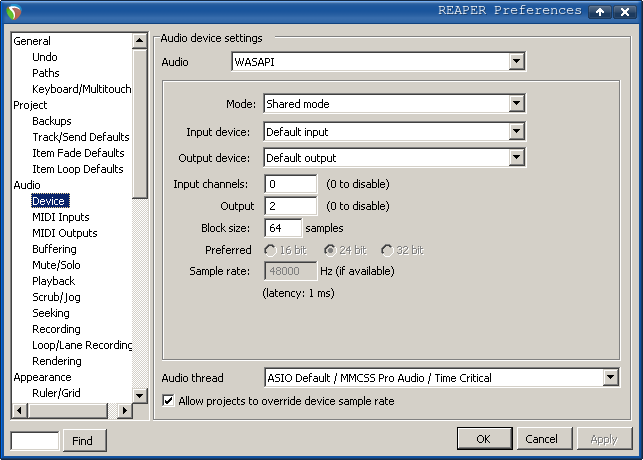Select Project in the preferences tree
Image resolution: width=643 pixels, height=460 pixels.
(30, 105)
